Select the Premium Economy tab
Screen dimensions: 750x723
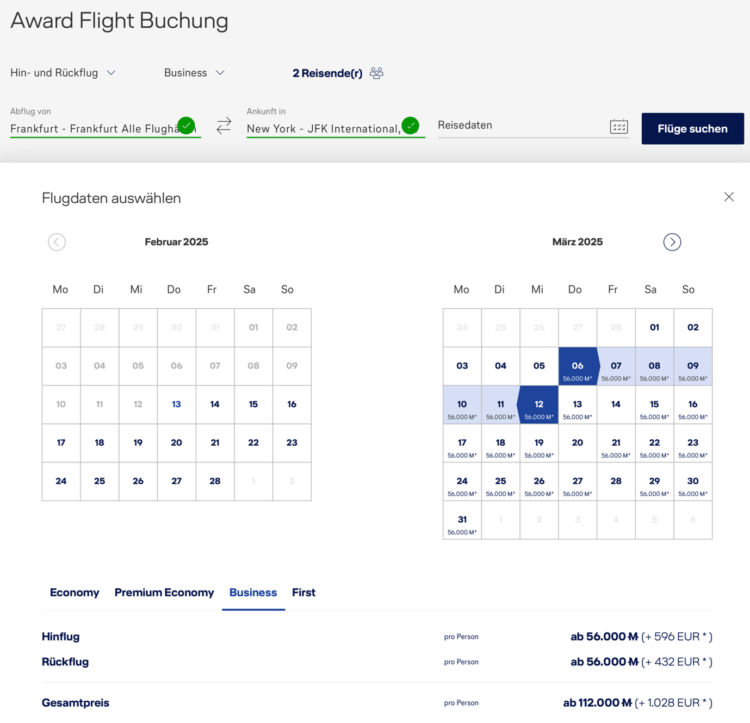point(164,593)
